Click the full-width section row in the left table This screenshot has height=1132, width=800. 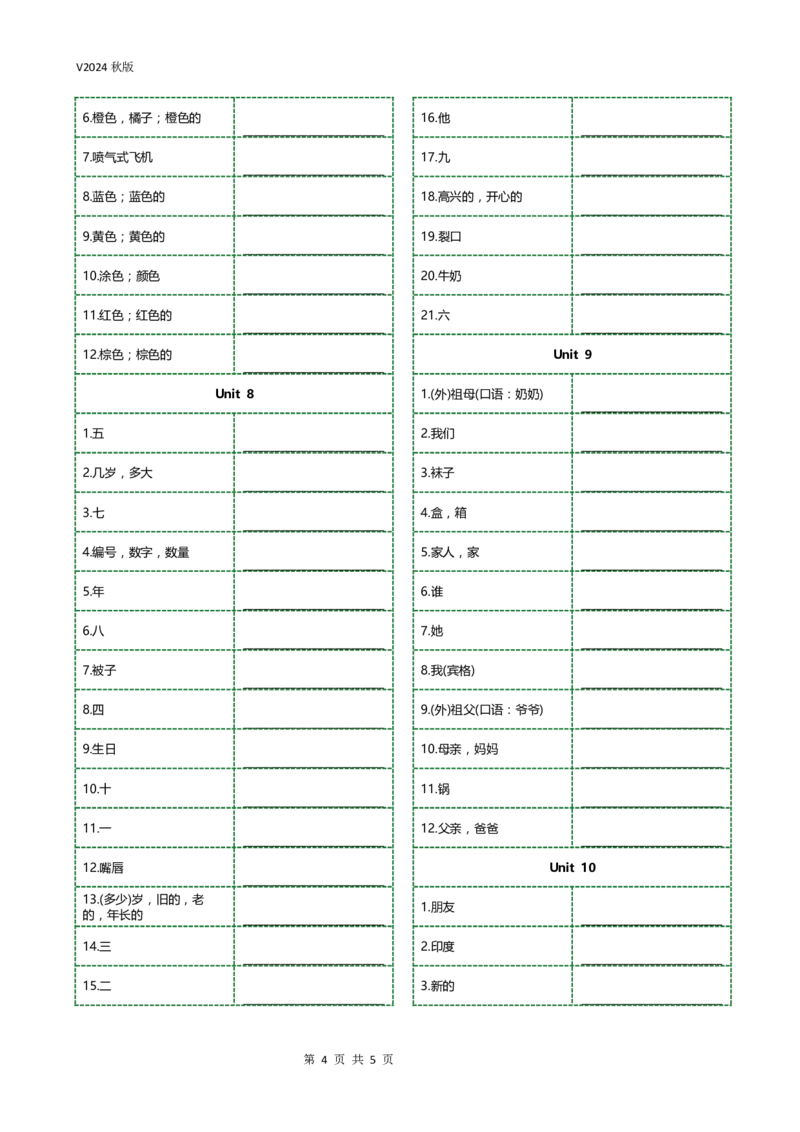pyautogui.click(x=231, y=392)
